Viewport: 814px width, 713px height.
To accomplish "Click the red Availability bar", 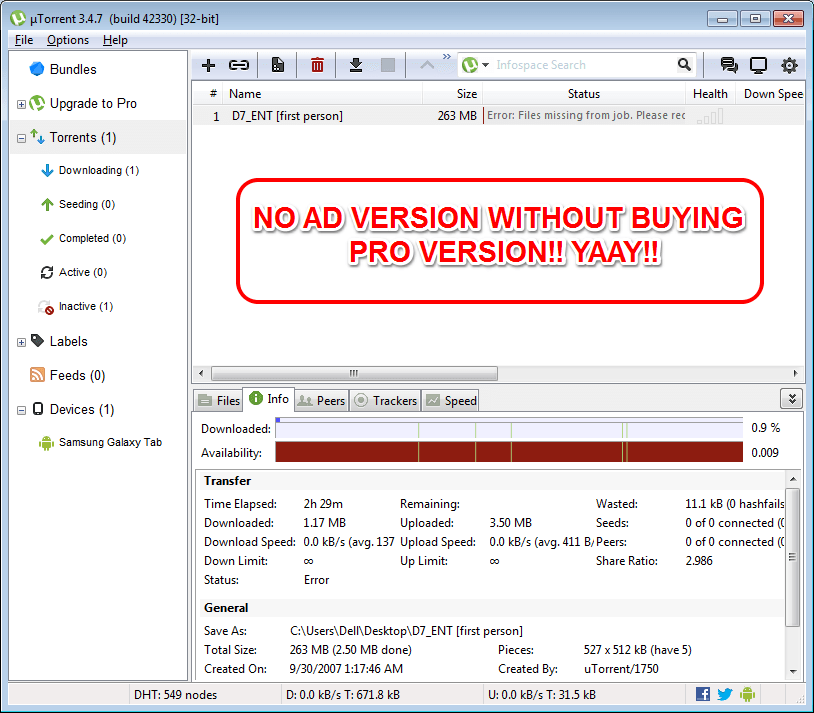I will (x=509, y=452).
